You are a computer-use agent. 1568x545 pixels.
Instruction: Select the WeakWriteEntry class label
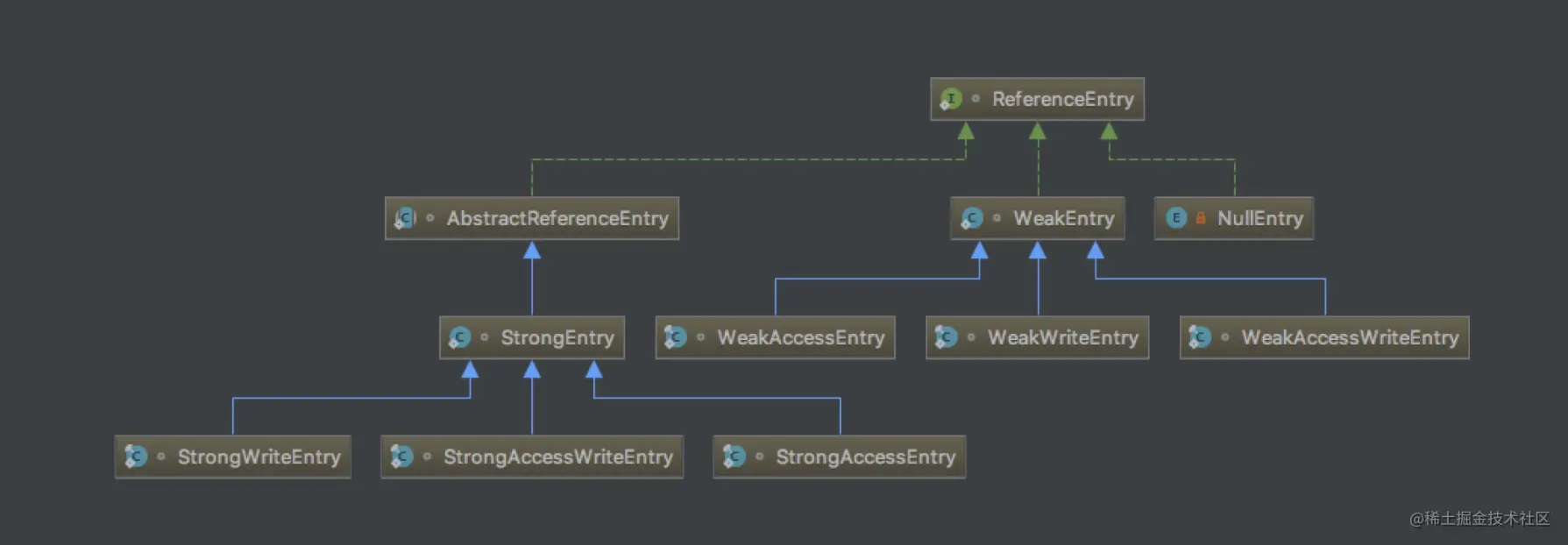(x=1062, y=337)
